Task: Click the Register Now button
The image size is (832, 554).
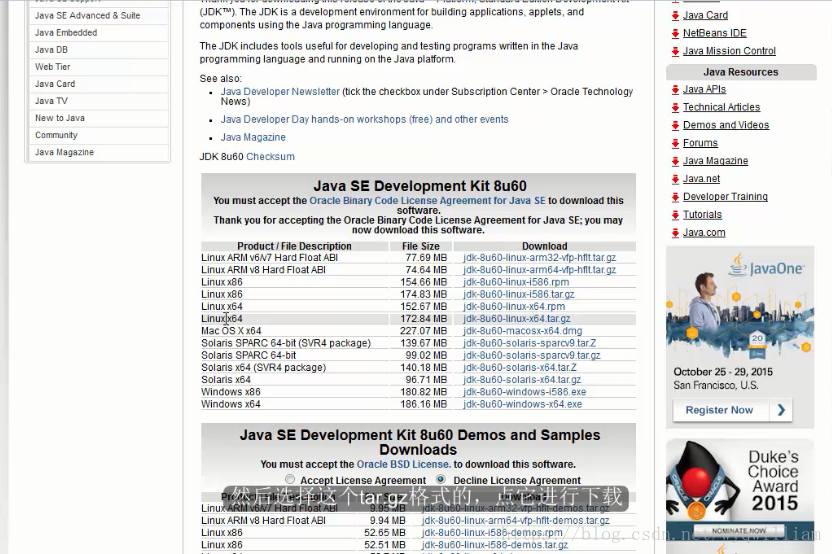Action: pyautogui.click(x=732, y=410)
